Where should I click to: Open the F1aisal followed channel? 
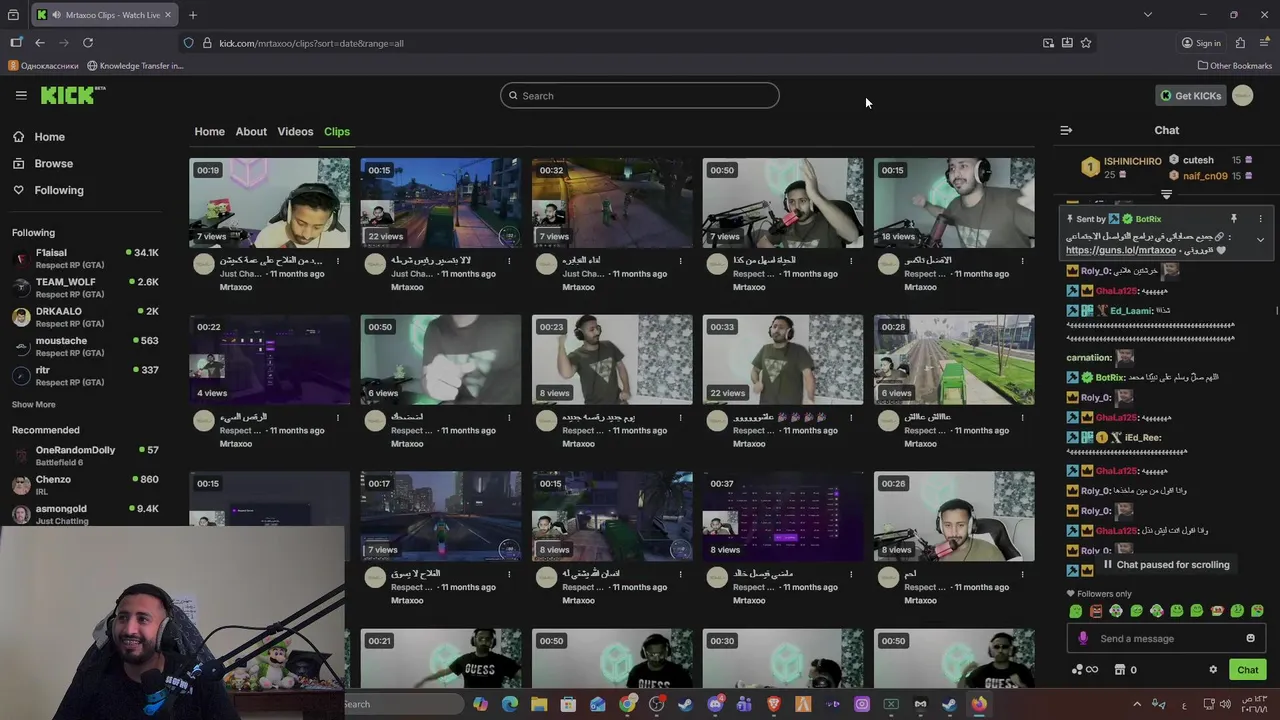[85, 258]
